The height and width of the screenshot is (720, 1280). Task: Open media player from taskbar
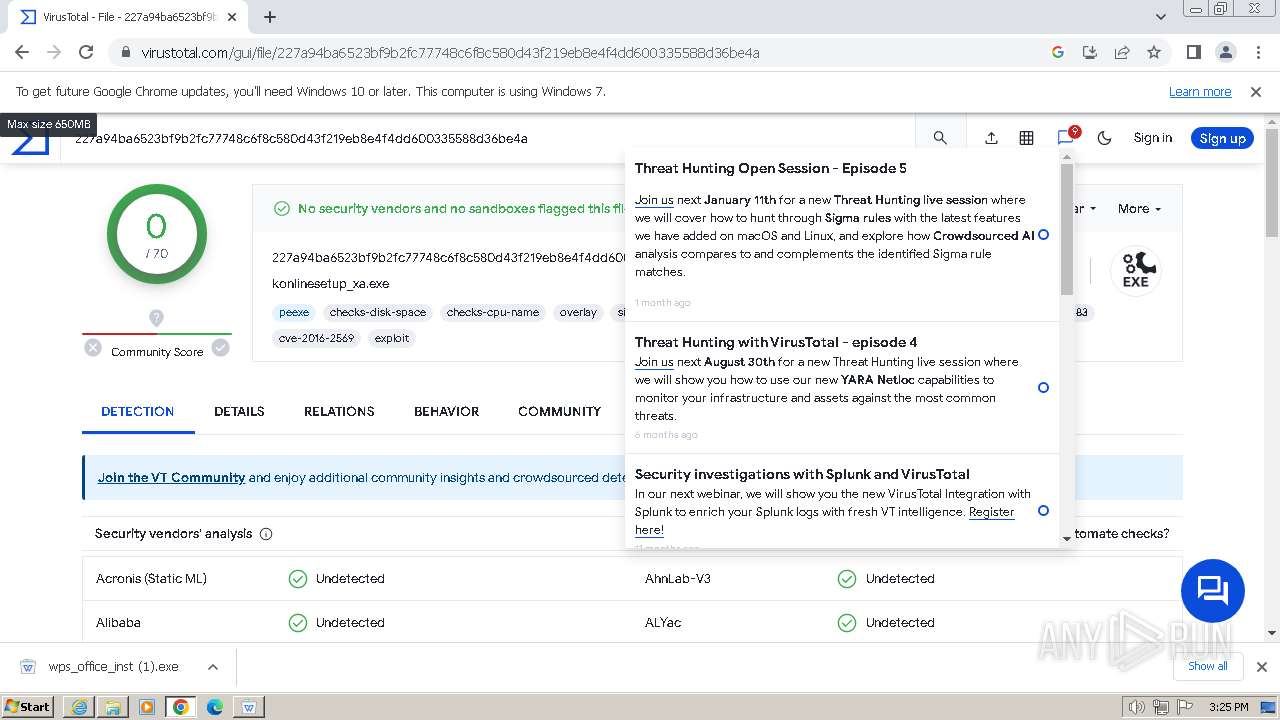(147, 707)
